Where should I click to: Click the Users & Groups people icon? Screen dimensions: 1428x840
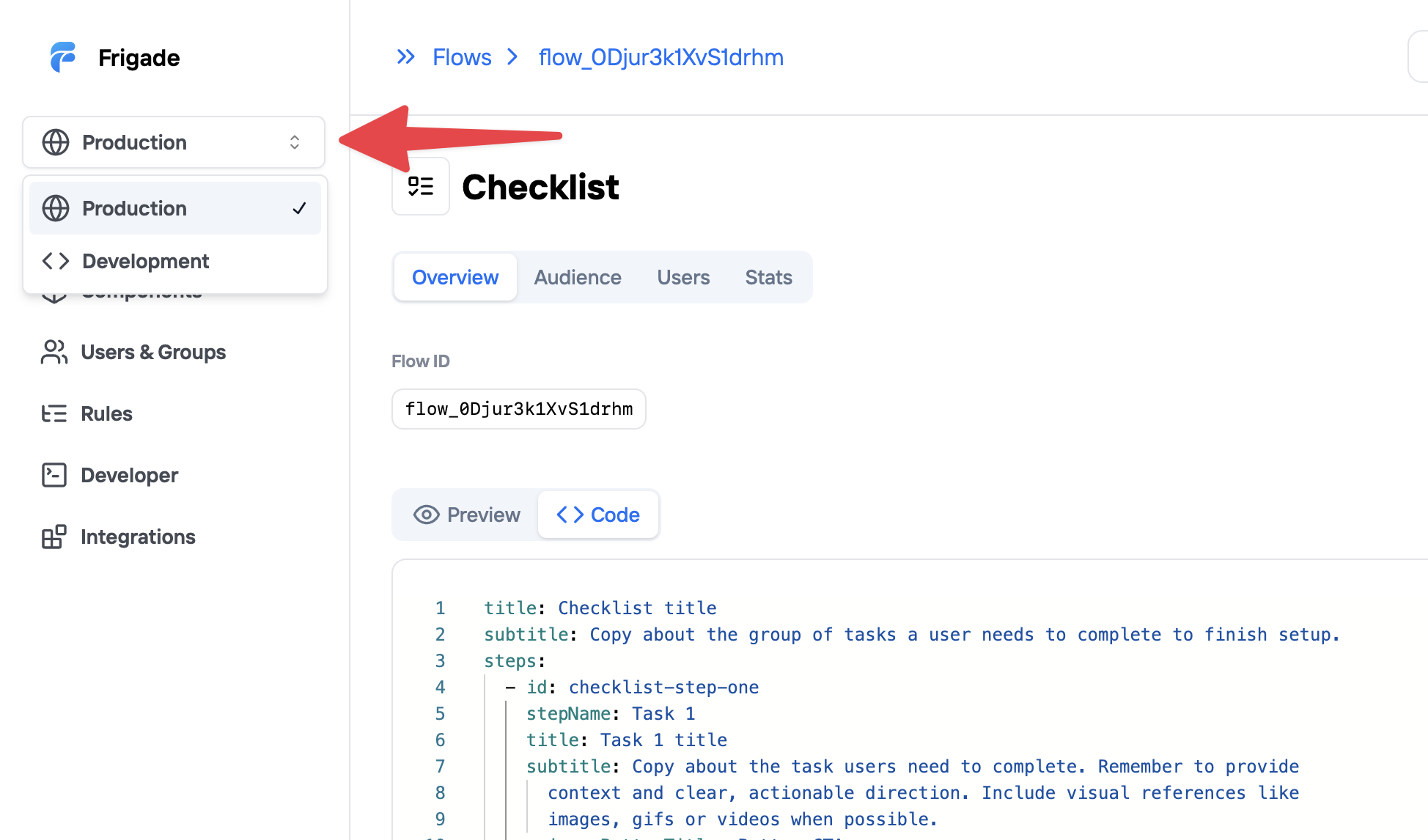[54, 353]
